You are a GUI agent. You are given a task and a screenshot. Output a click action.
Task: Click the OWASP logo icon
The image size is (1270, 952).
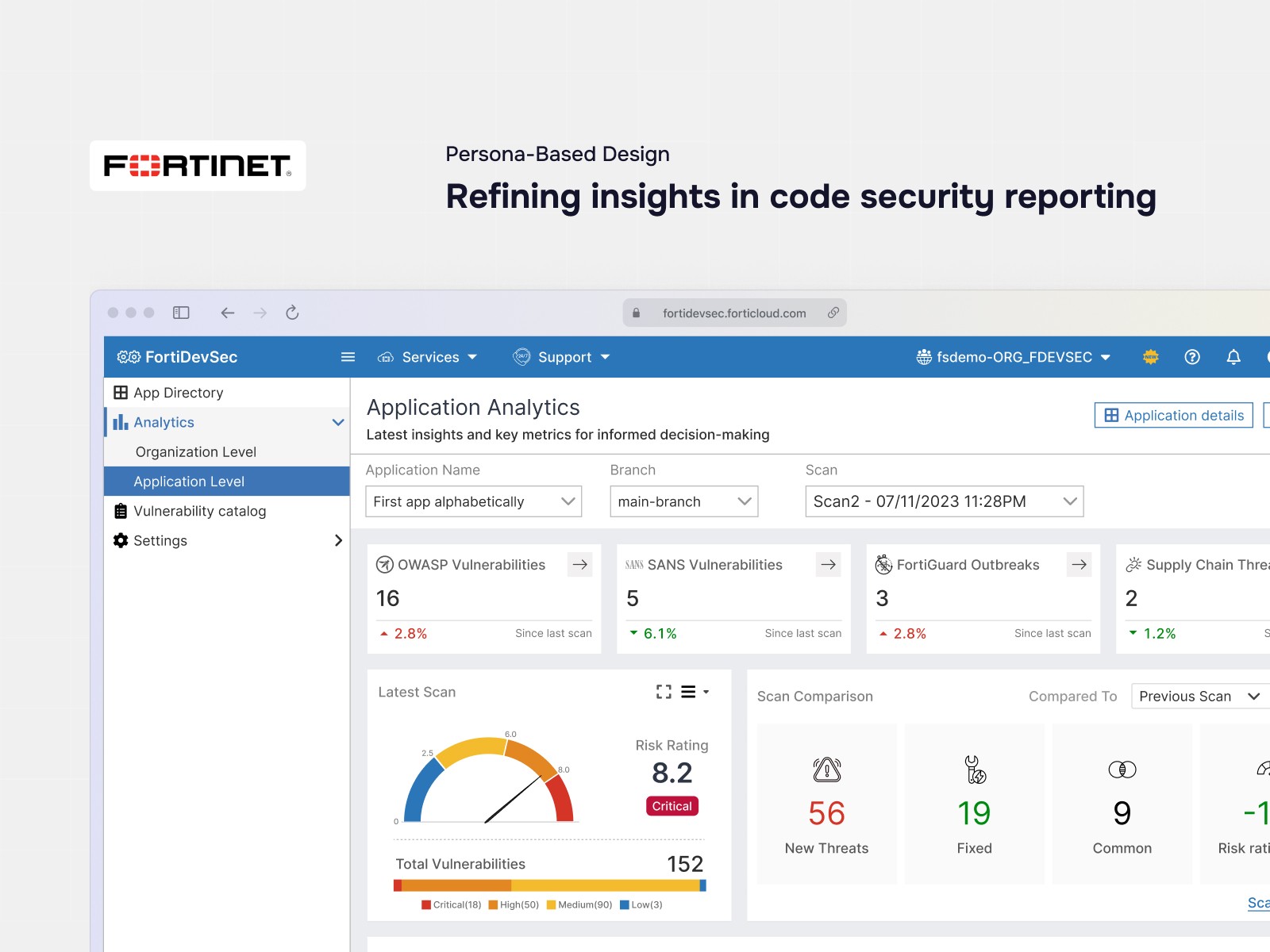pos(385,565)
